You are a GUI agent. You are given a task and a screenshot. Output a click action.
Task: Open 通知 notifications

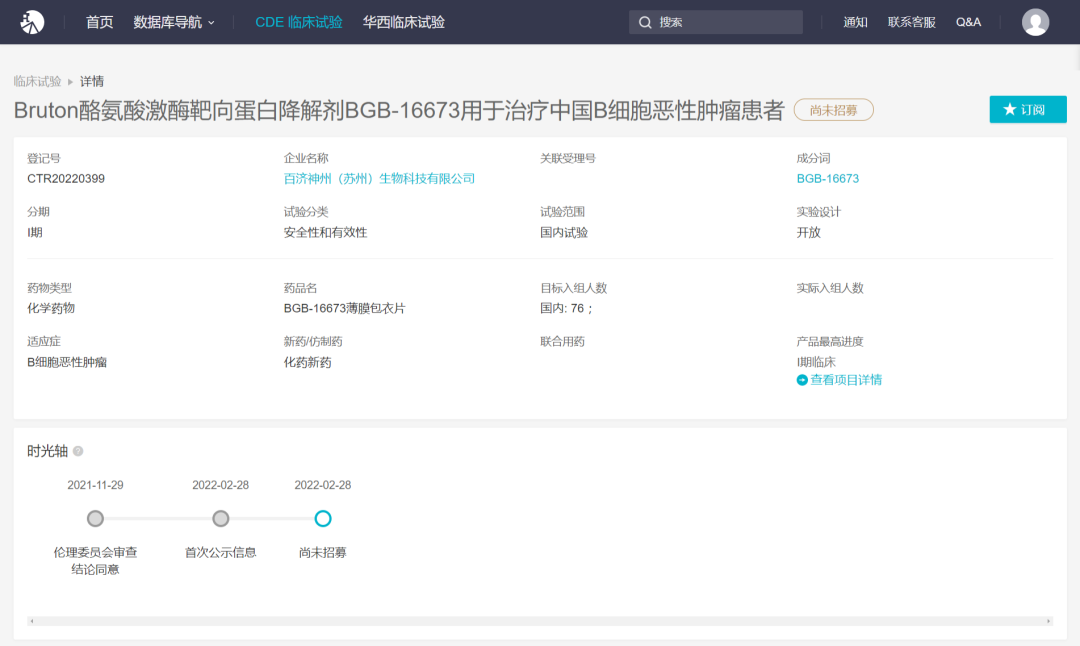tap(855, 22)
